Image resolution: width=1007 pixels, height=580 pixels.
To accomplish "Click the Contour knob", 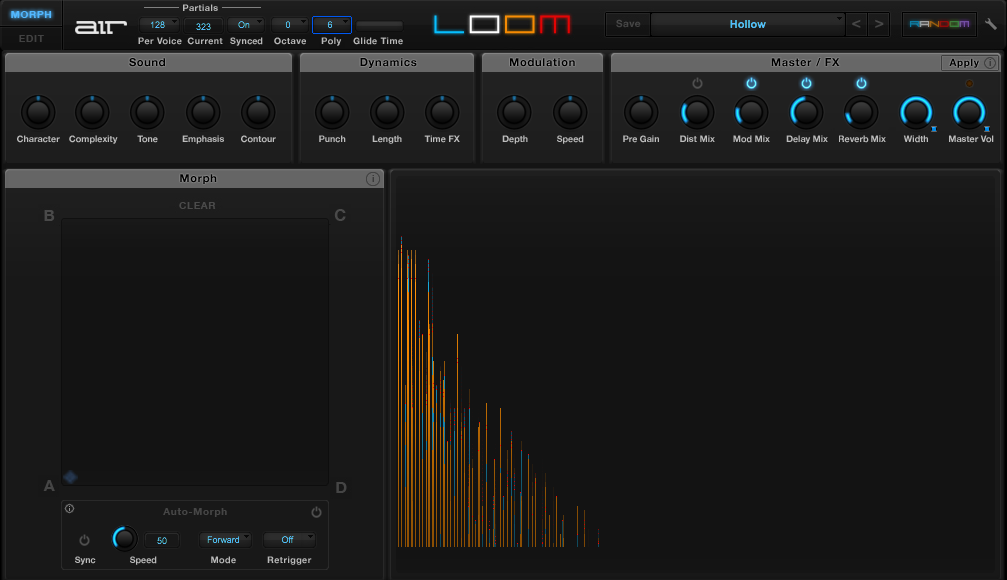I will (258, 112).
